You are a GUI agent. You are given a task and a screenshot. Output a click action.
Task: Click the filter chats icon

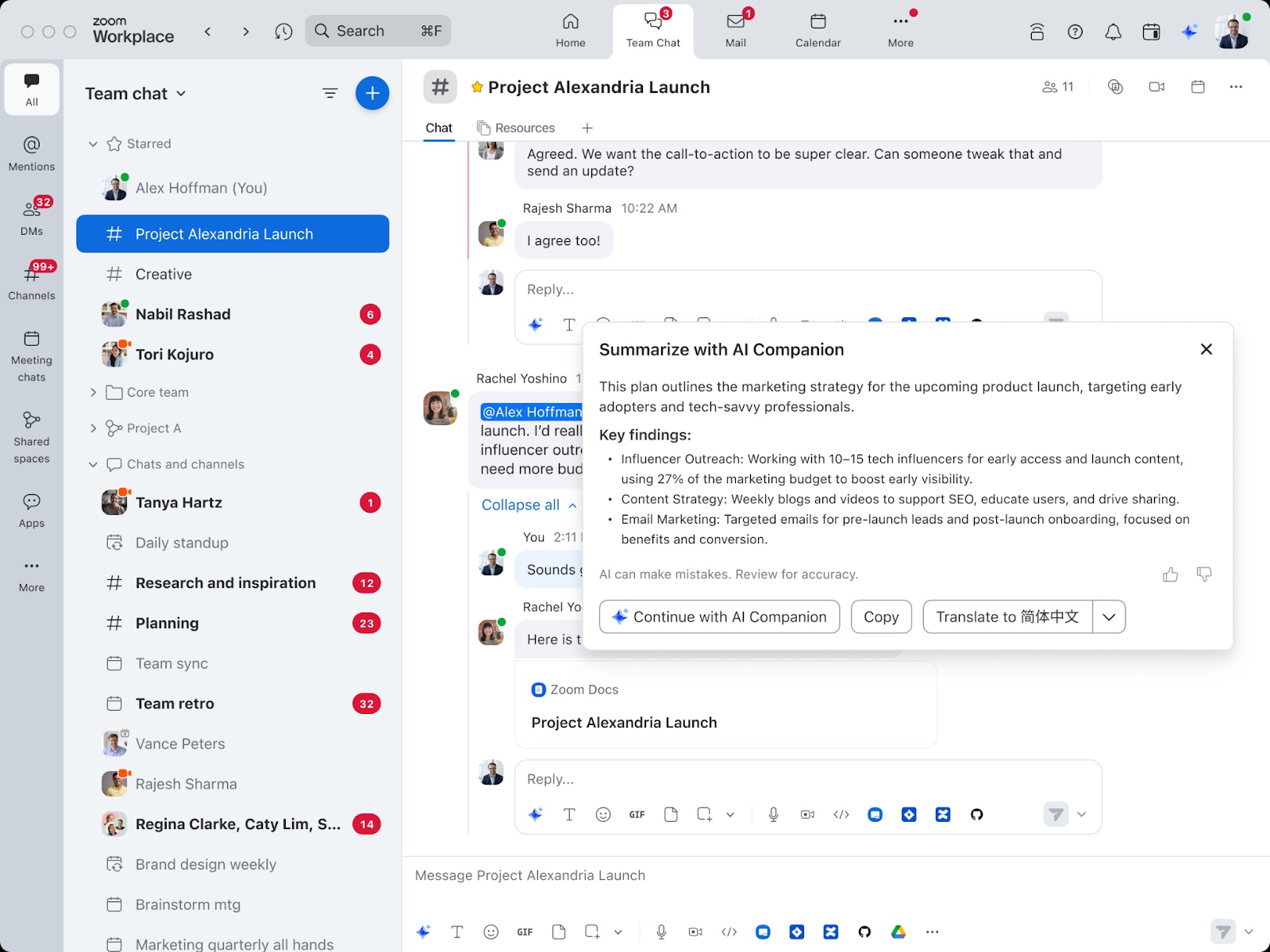330,94
